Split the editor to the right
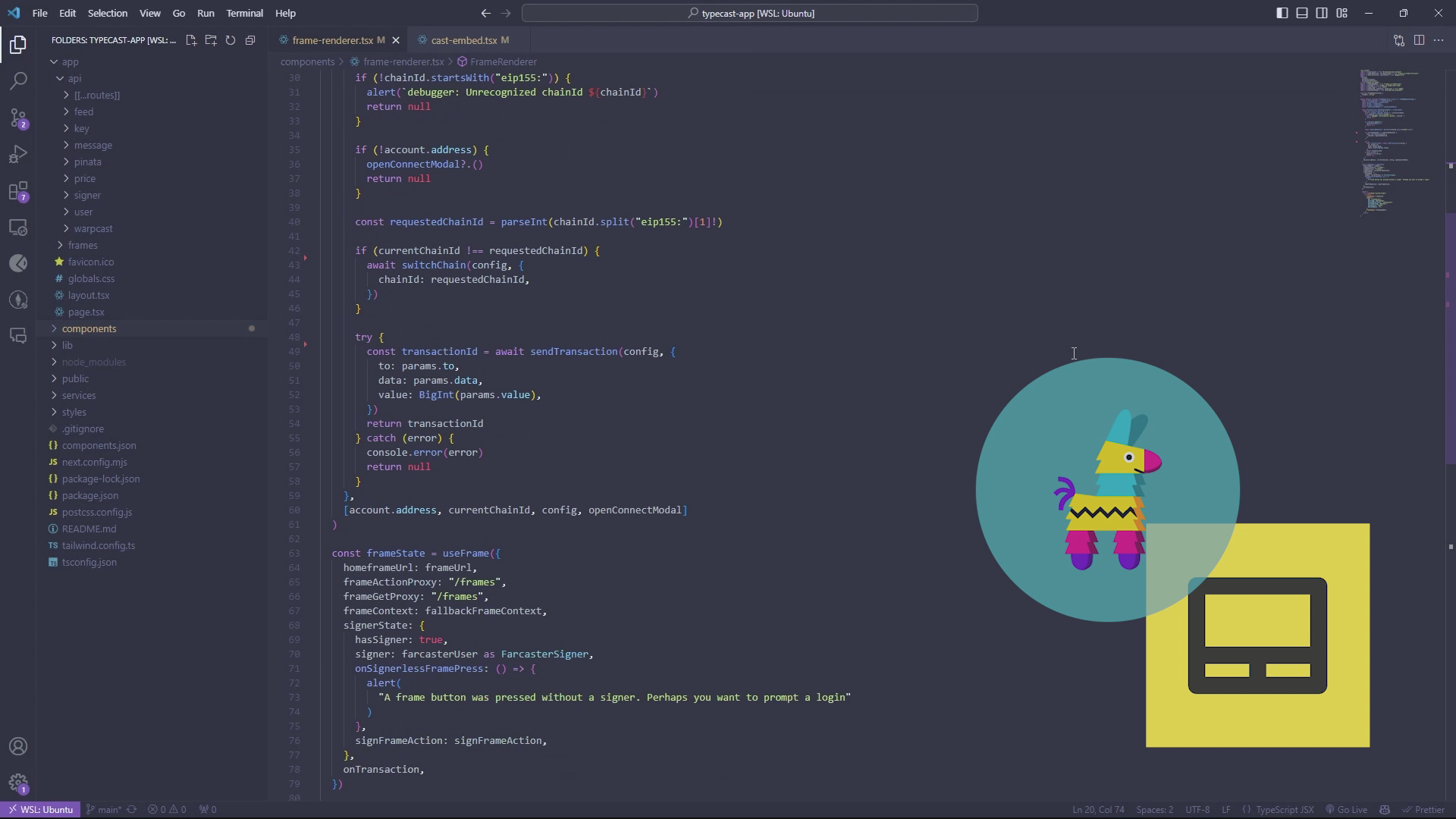This screenshot has height=819, width=1456. coord(1419,40)
